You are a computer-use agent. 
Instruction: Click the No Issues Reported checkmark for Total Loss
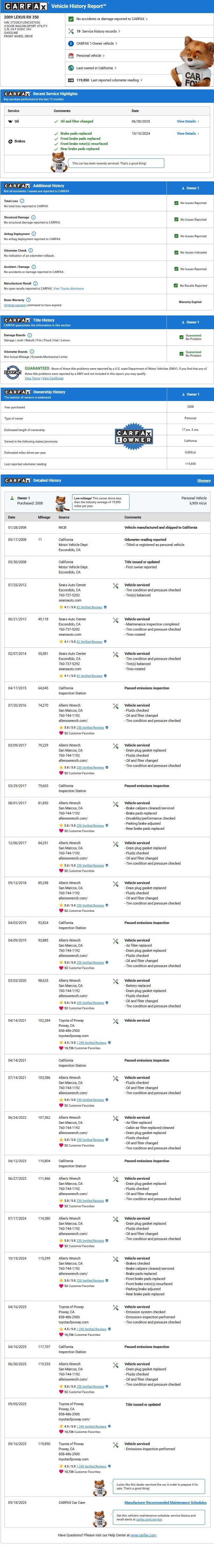click(x=176, y=203)
